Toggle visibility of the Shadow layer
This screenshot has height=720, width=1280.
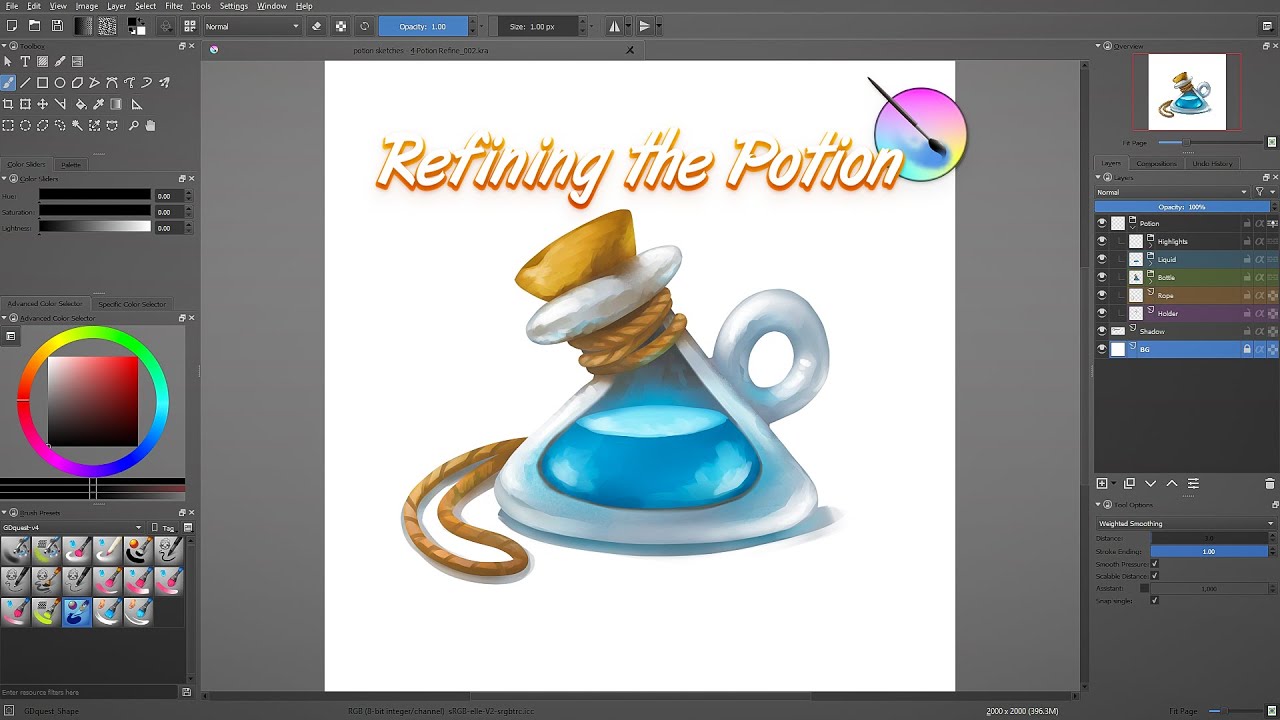pyautogui.click(x=1102, y=331)
